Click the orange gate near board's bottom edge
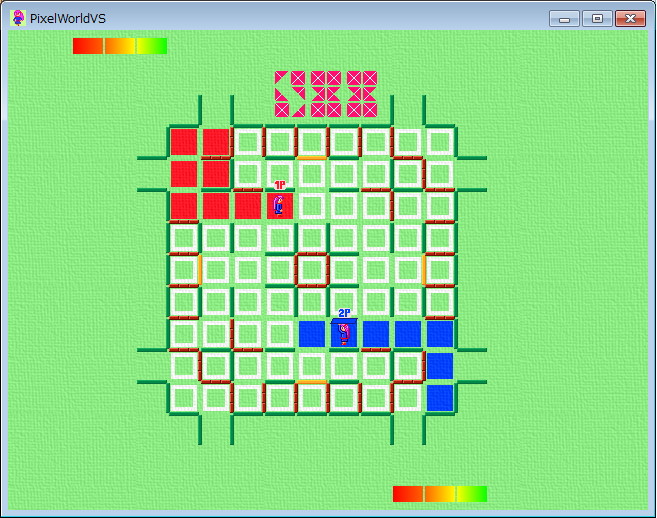This screenshot has width=657, height=518. pyautogui.click(x=312, y=382)
